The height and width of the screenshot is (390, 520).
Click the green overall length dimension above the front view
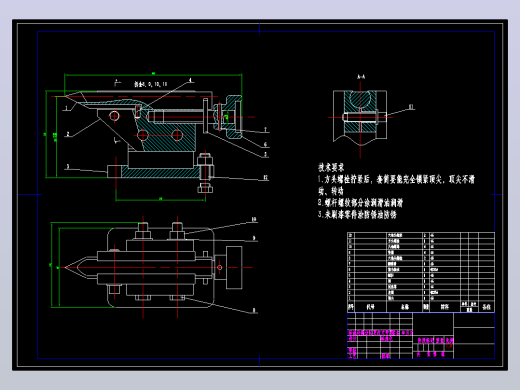pos(153,74)
